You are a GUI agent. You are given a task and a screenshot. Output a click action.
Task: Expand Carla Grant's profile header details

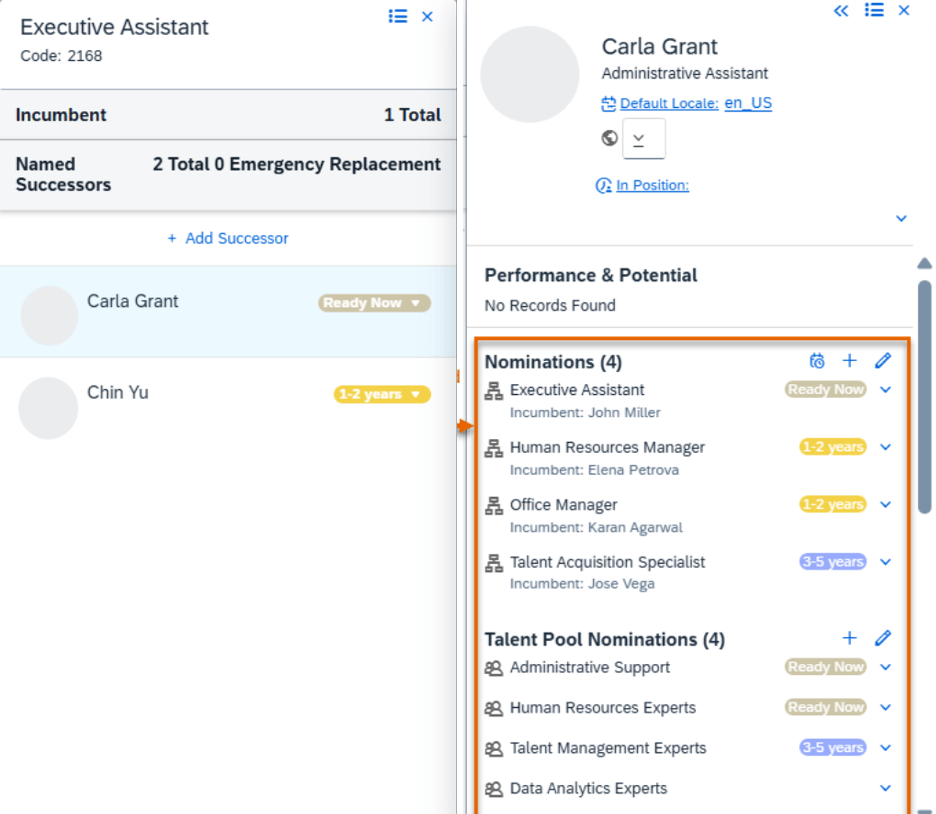(x=901, y=218)
